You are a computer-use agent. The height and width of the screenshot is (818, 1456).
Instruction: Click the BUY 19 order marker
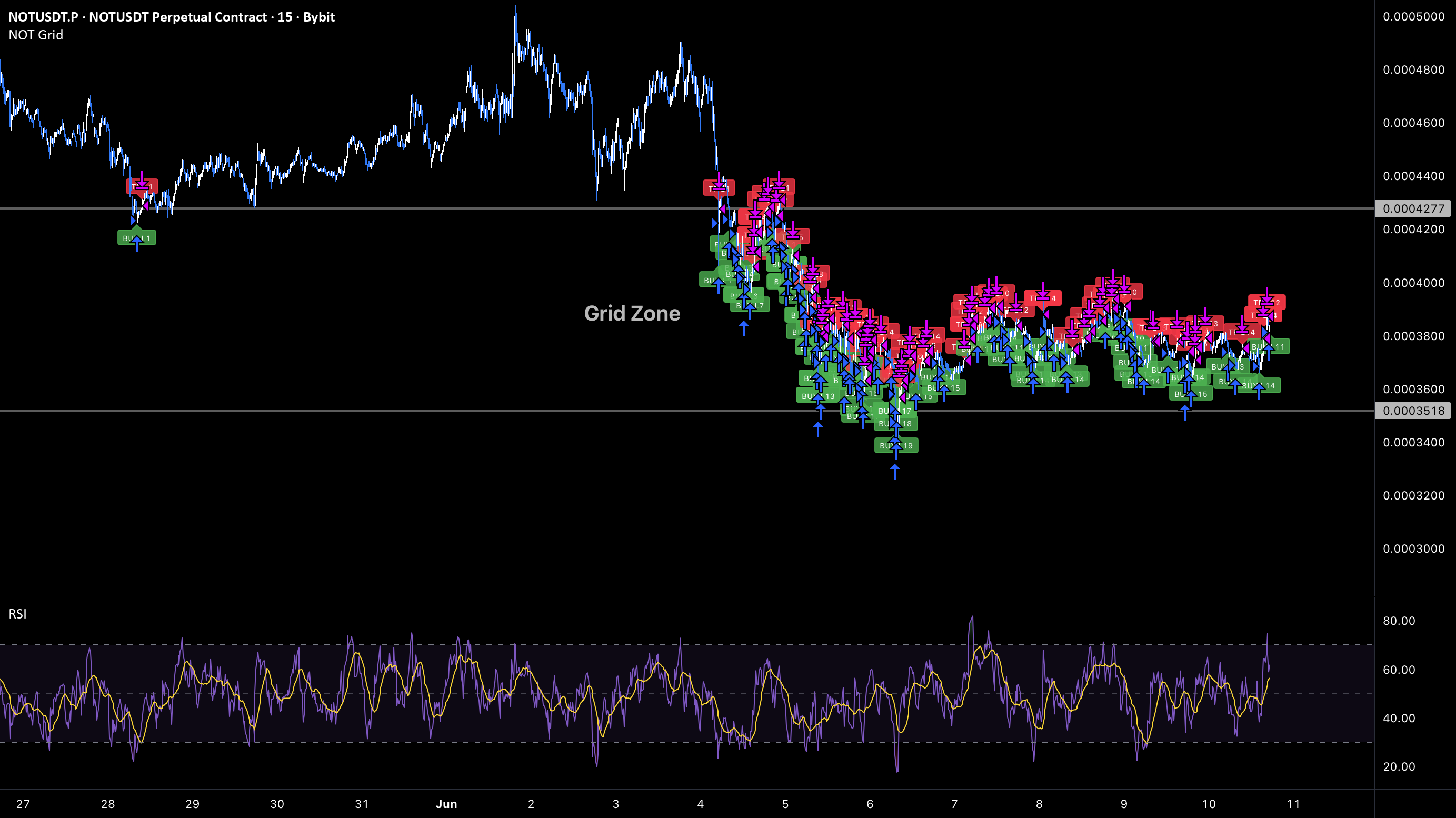click(x=896, y=446)
